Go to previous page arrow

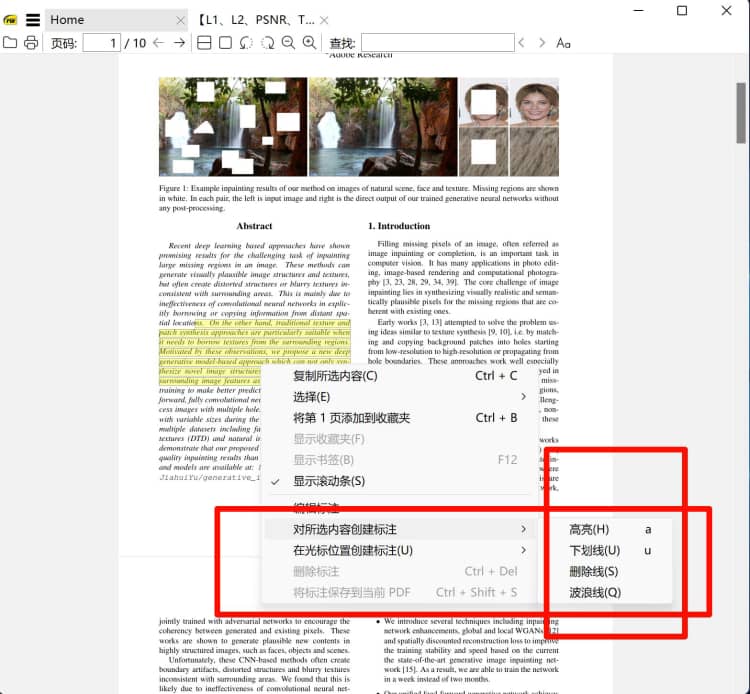tap(158, 43)
